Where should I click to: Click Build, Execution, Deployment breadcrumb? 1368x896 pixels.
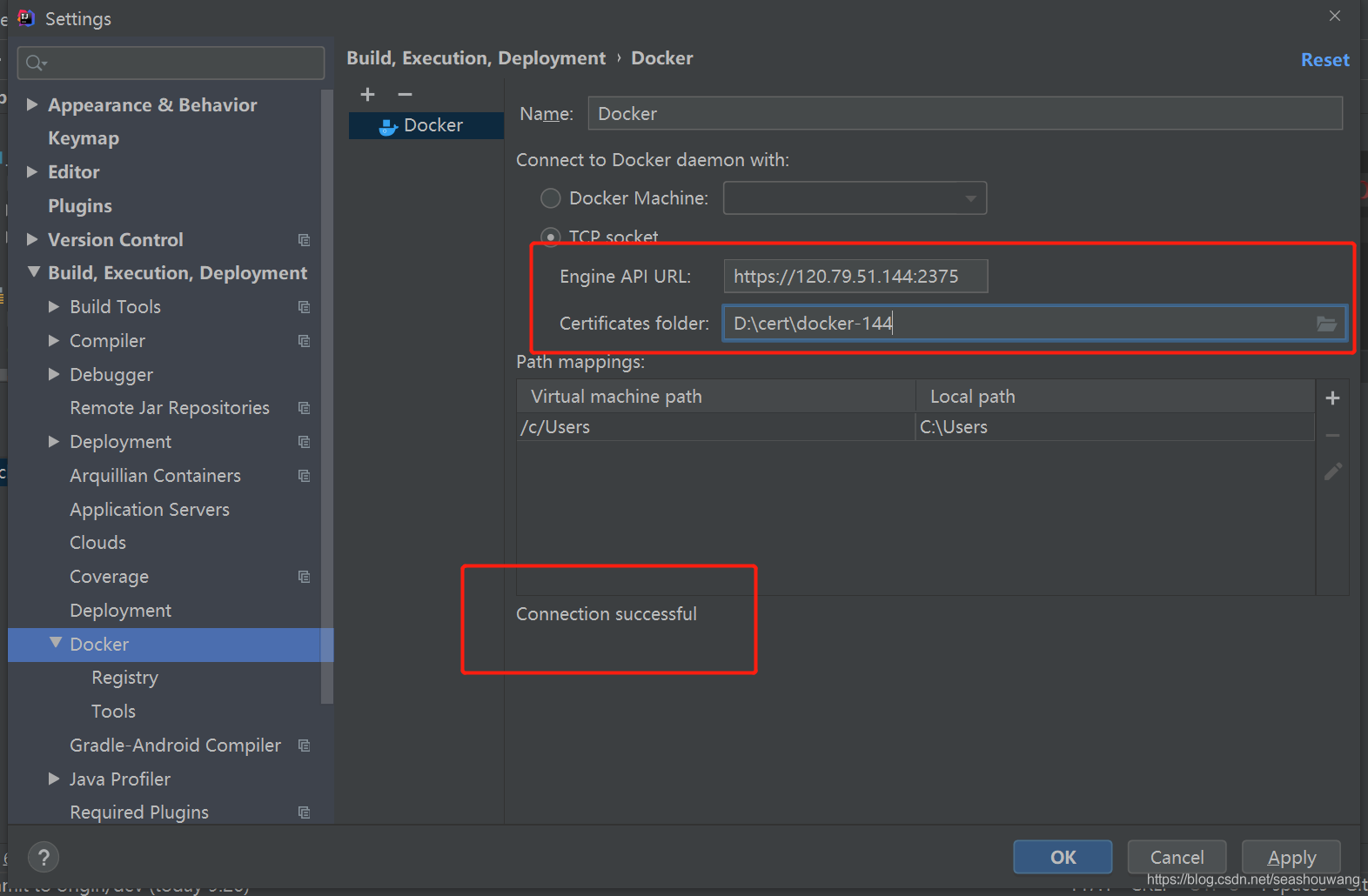(476, 58)
